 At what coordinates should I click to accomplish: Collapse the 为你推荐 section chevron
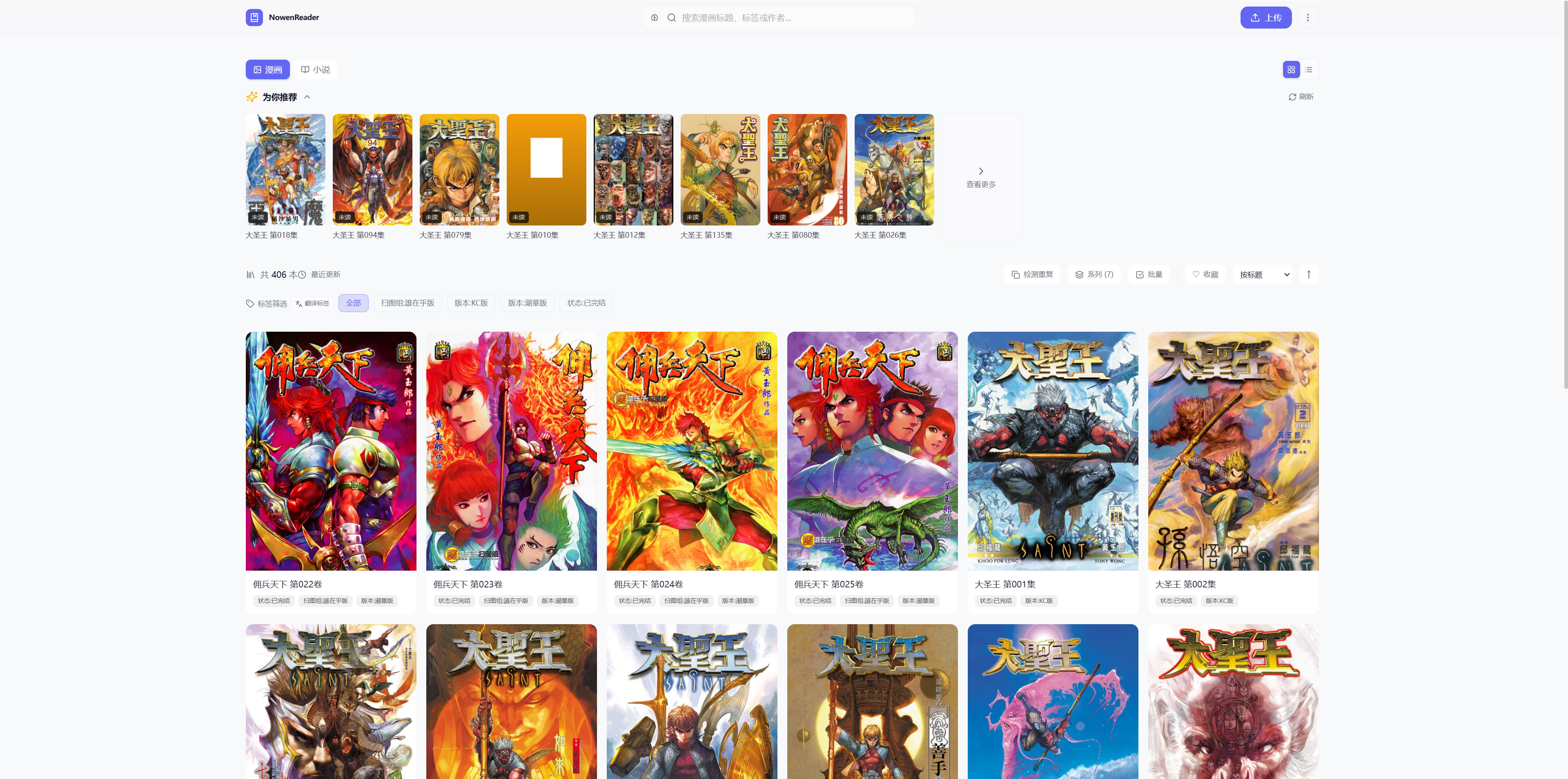(x=307, y=97)
